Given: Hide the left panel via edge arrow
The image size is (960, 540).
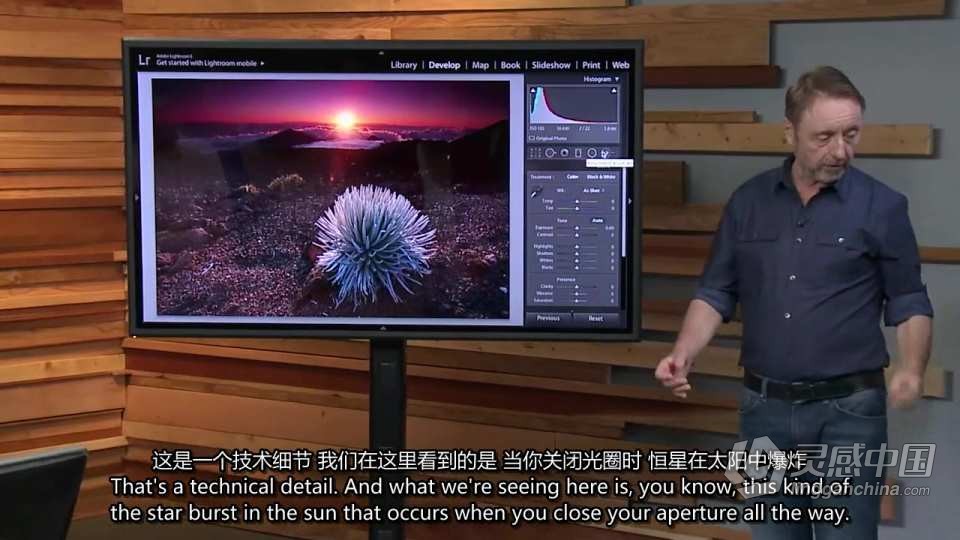Looking at the screenshot, I should coord(137,198).
